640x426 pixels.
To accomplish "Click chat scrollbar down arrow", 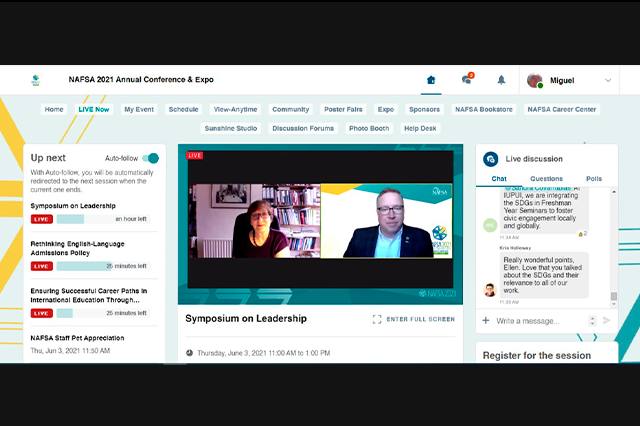I will click(613, 304).
